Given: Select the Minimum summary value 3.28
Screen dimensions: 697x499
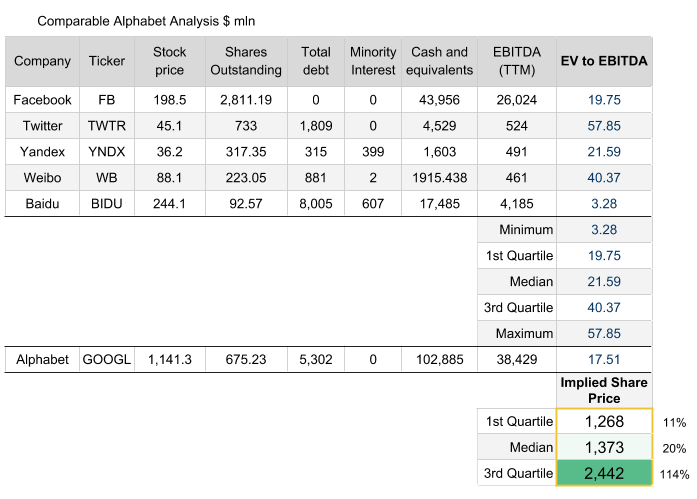Looking at the screenshot, I should tap(603, 230).
